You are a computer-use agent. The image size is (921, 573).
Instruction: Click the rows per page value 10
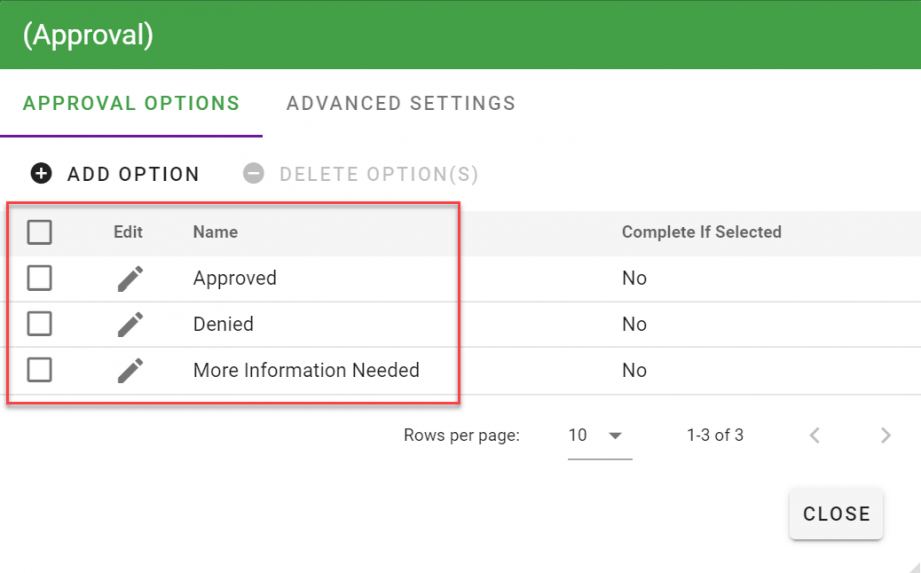[x=578, y=436]
